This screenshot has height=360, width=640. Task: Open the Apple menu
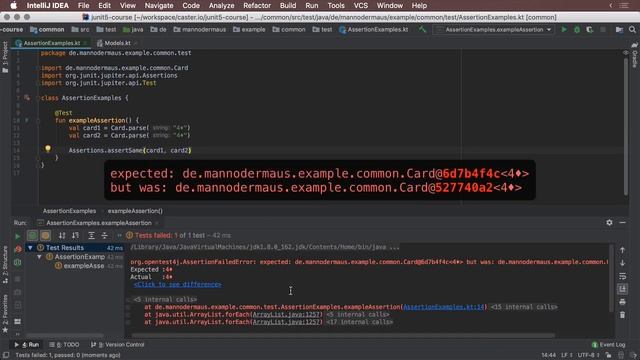[13, 6]
